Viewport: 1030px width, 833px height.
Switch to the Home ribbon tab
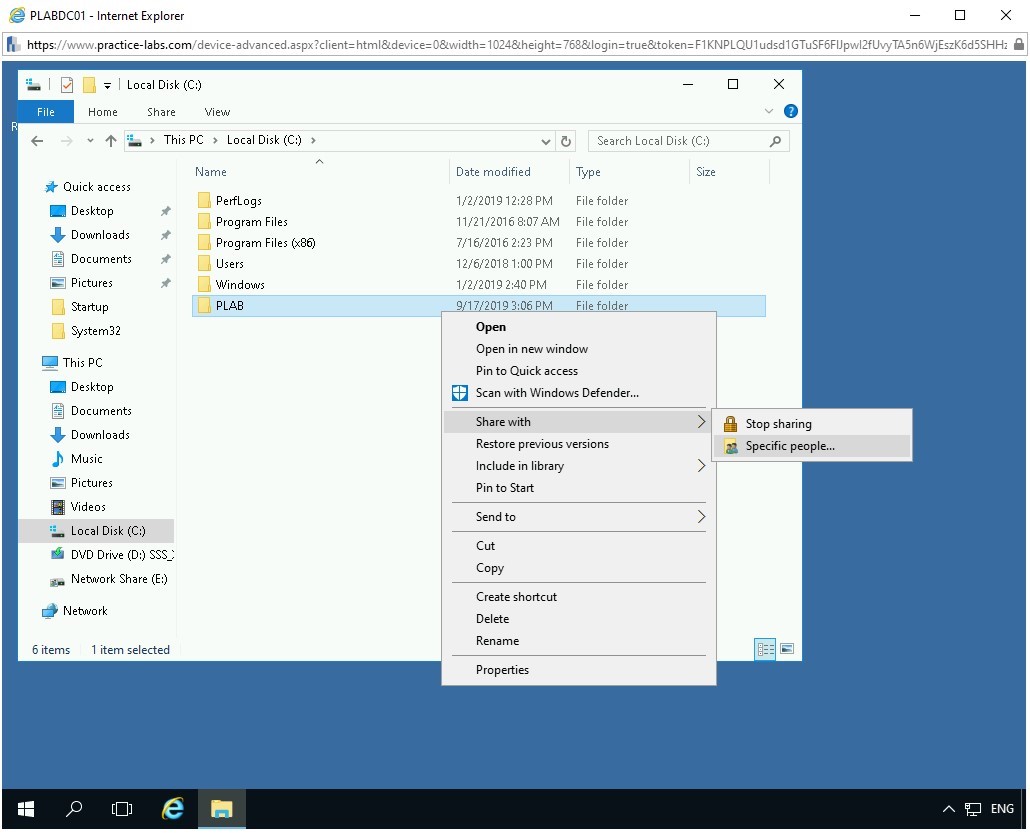(102, 112)
